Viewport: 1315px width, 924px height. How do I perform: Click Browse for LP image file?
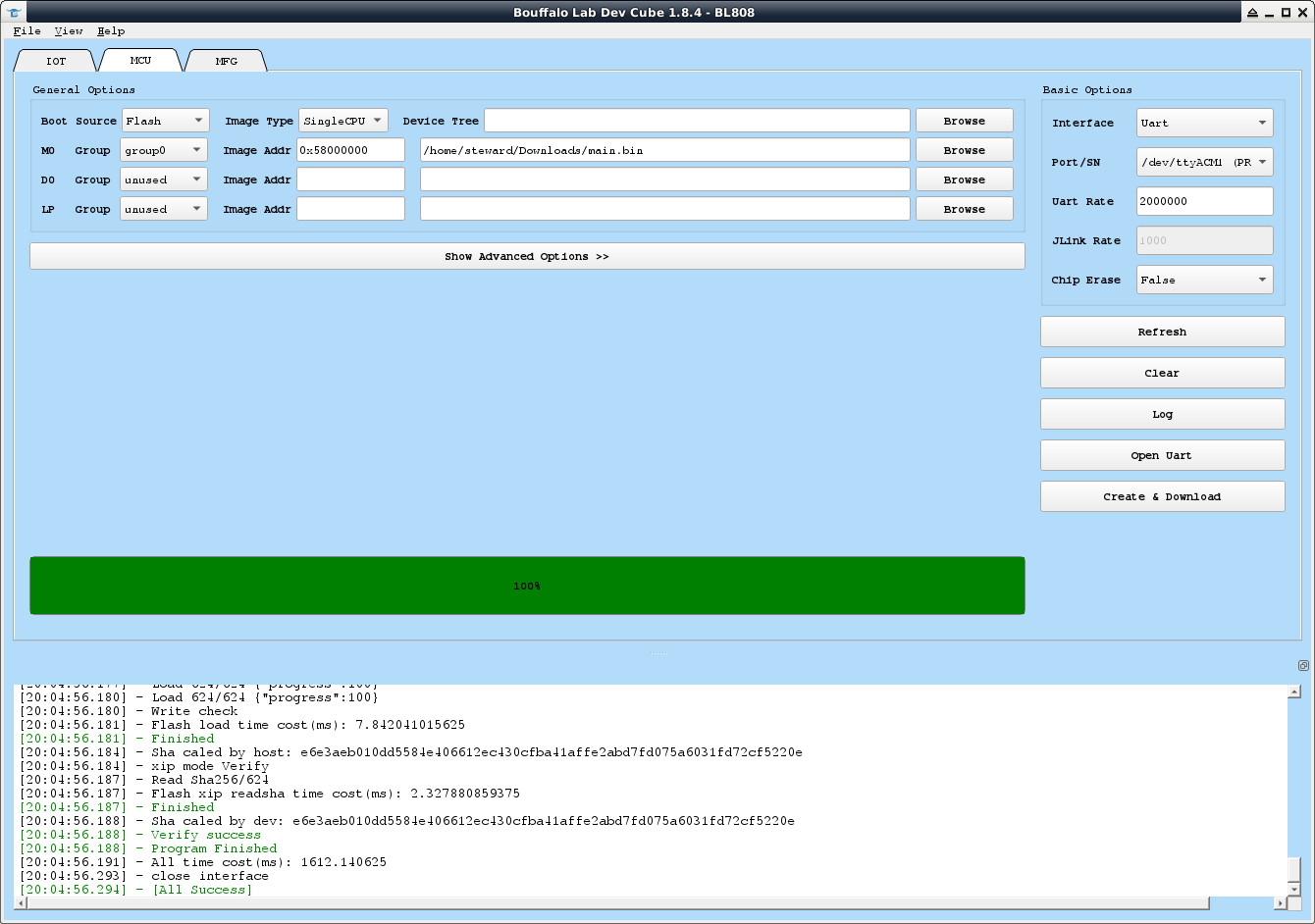click(965, 209)
